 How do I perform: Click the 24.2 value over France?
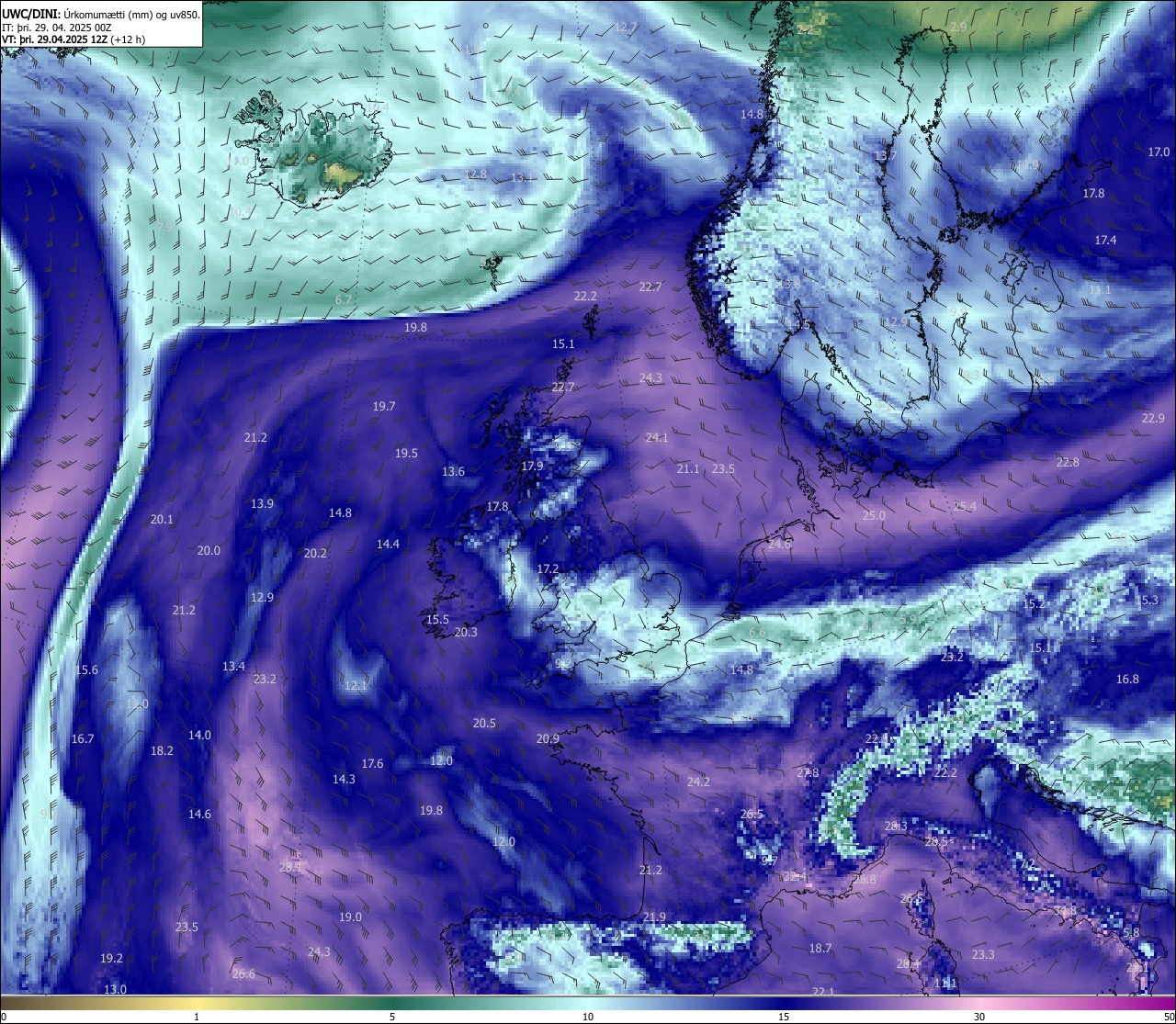(698, 782)
